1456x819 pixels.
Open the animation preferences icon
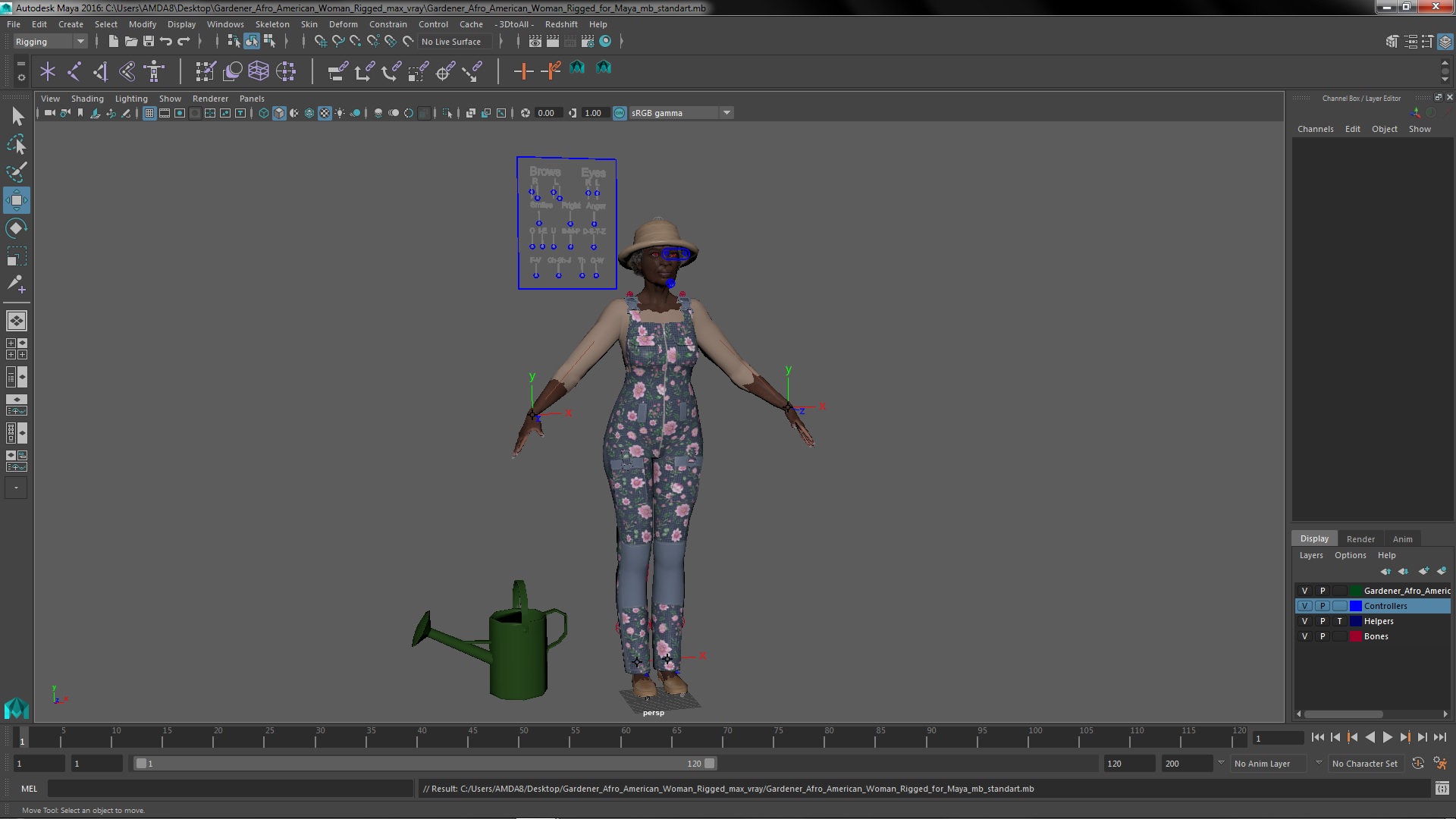coord(1440,764)
